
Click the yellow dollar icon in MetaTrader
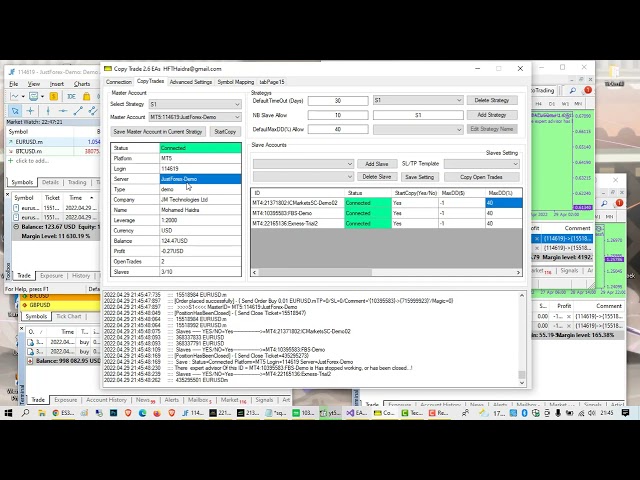coord(53,96)
